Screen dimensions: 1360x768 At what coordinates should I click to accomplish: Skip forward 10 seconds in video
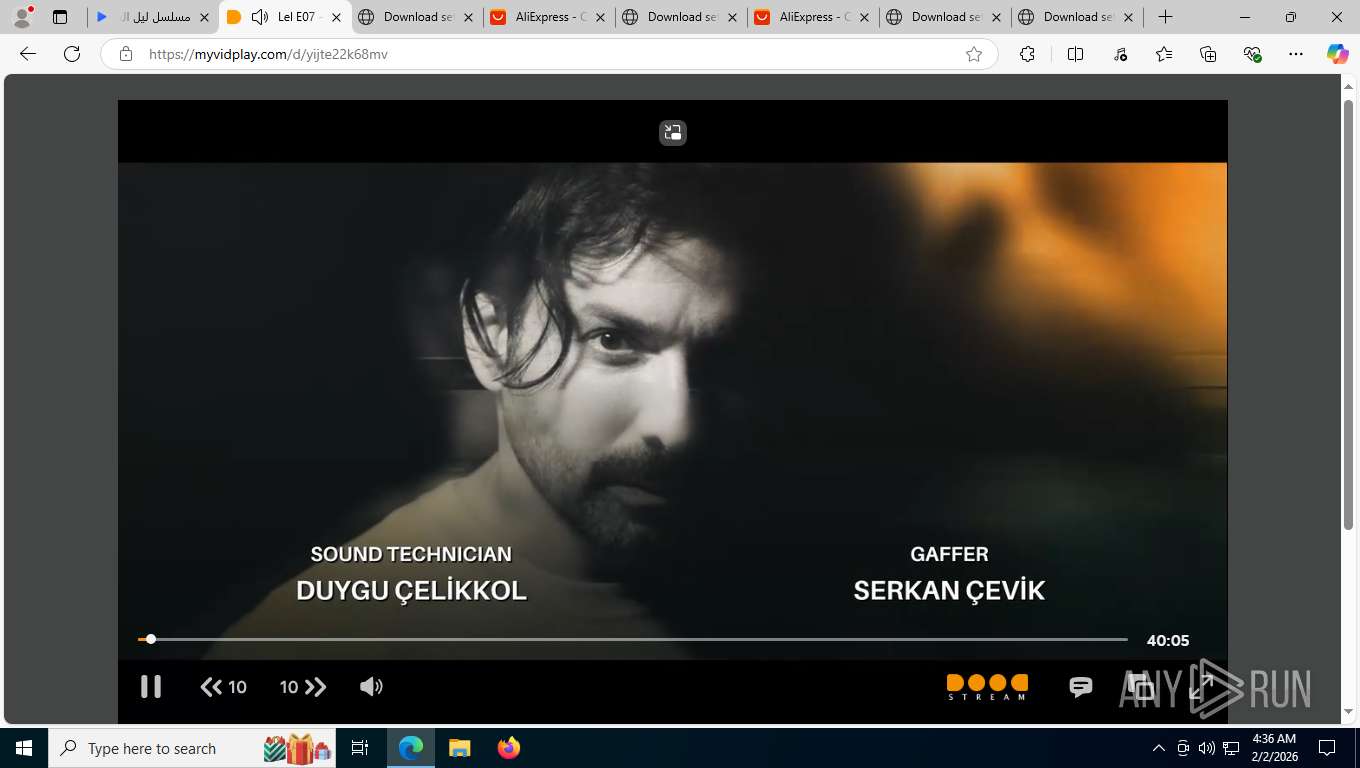[303, 687]
